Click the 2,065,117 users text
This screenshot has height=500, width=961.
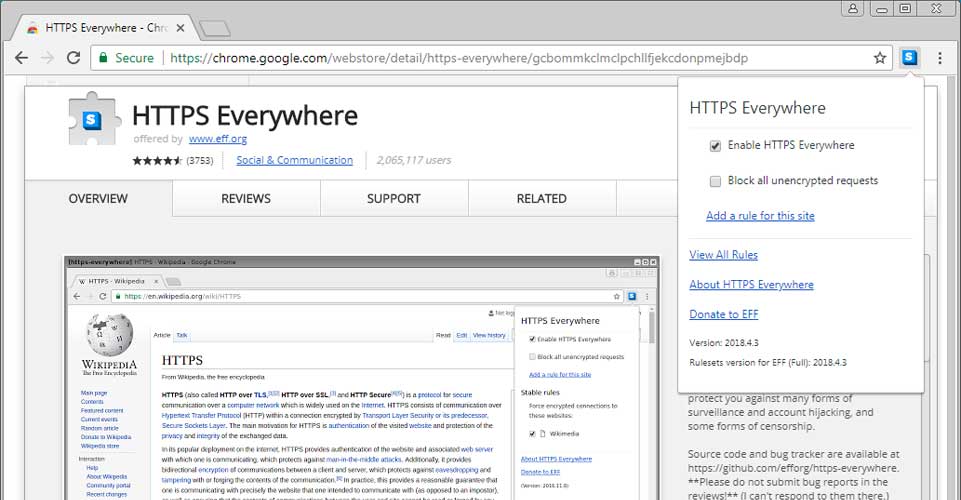click(414, 161)
